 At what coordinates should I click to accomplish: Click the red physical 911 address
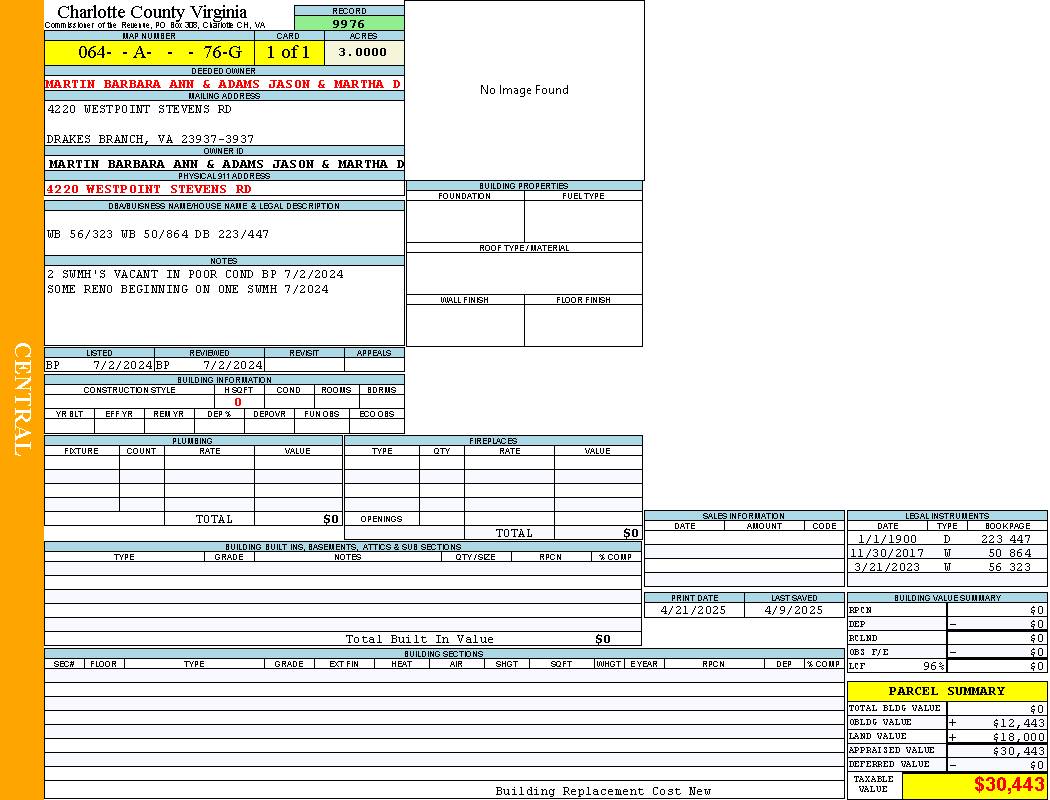149,189
